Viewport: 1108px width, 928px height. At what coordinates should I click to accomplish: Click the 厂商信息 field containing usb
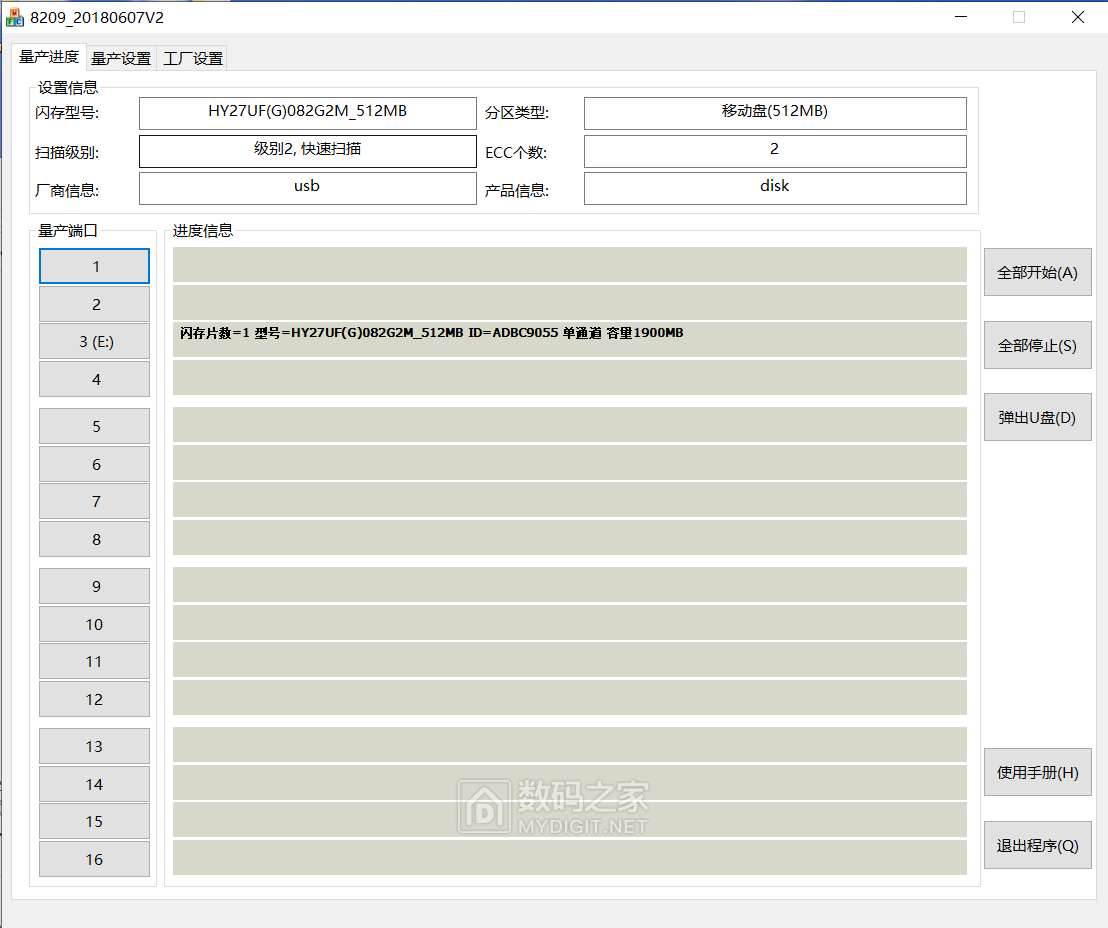point(307,187)
